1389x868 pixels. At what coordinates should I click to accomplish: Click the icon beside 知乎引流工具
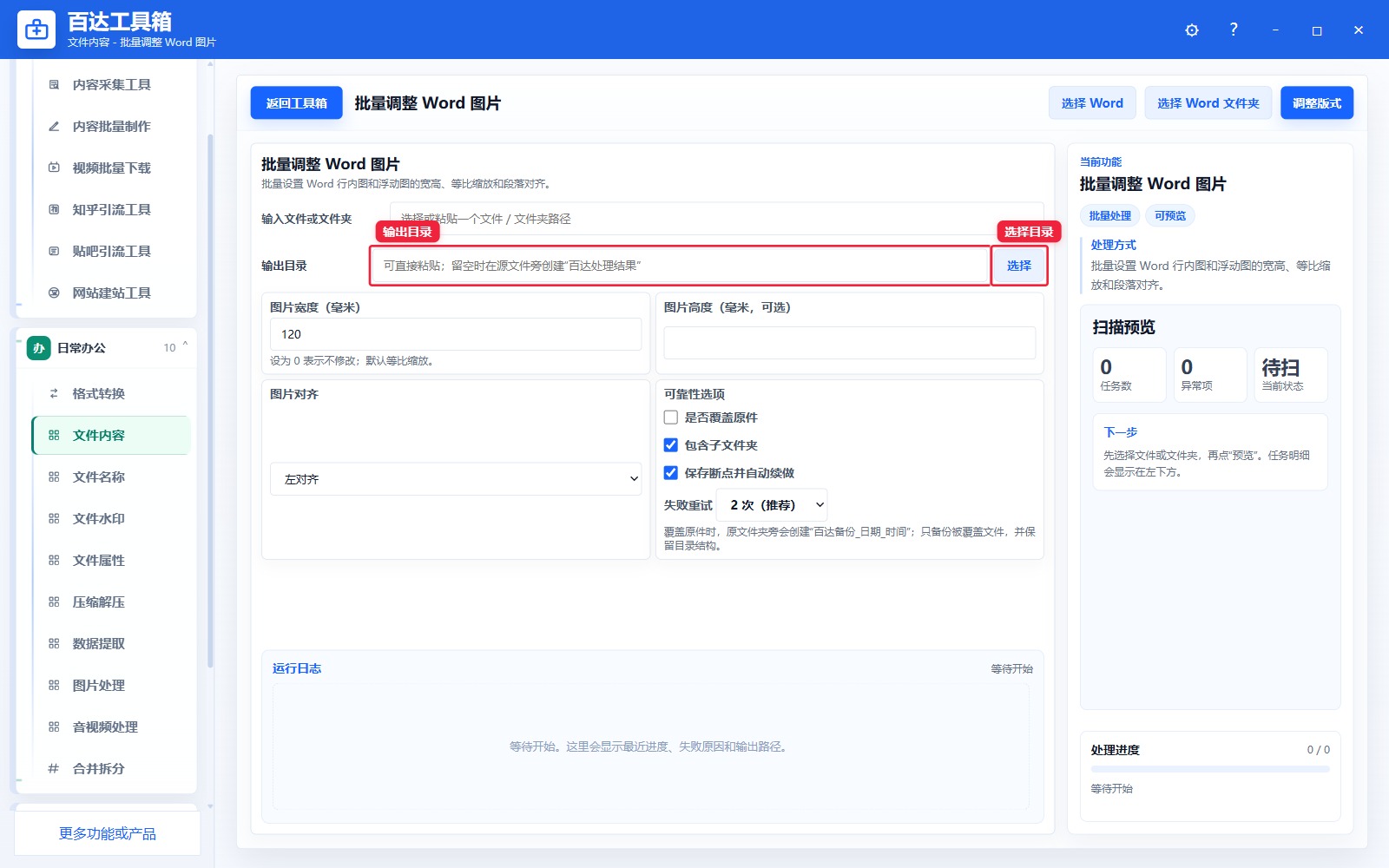point(54,209)
